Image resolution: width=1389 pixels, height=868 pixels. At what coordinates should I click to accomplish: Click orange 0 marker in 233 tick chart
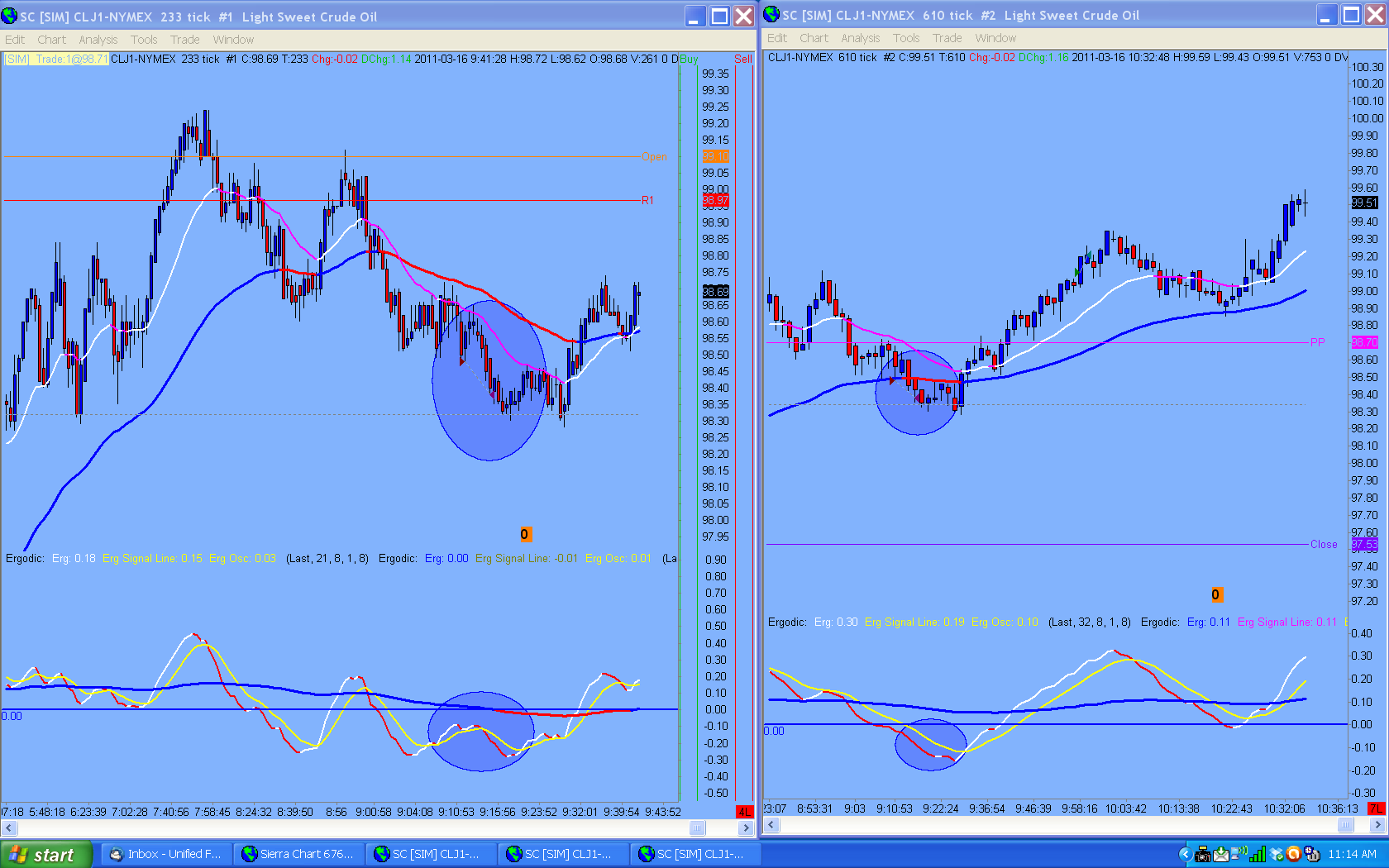click(x=524, y=534)
